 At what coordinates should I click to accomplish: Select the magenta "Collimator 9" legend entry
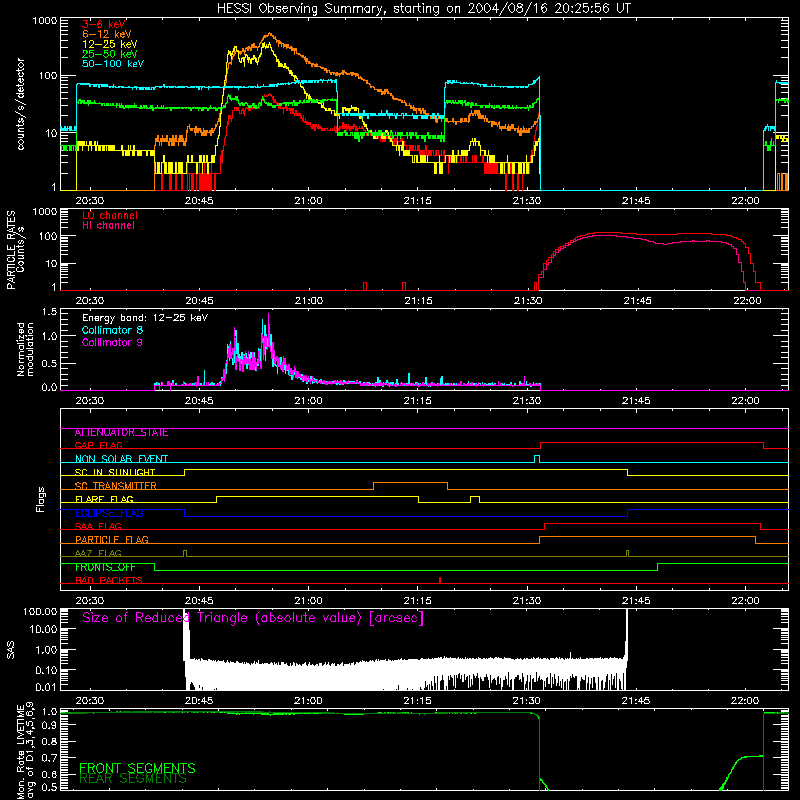click(112, 342)
